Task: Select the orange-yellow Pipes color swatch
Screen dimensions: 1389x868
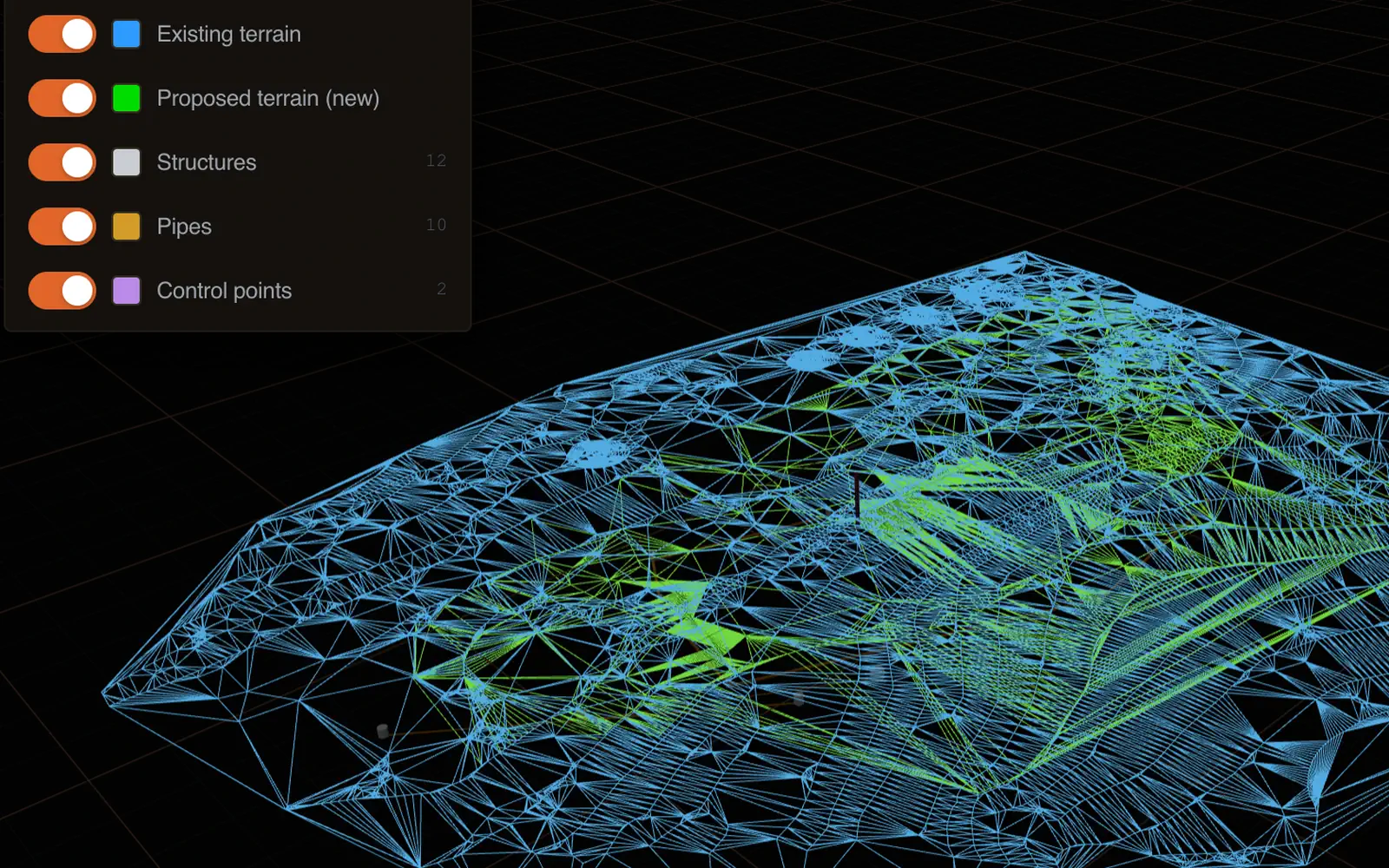Action: pyautogui.click(x=127, y=227)
